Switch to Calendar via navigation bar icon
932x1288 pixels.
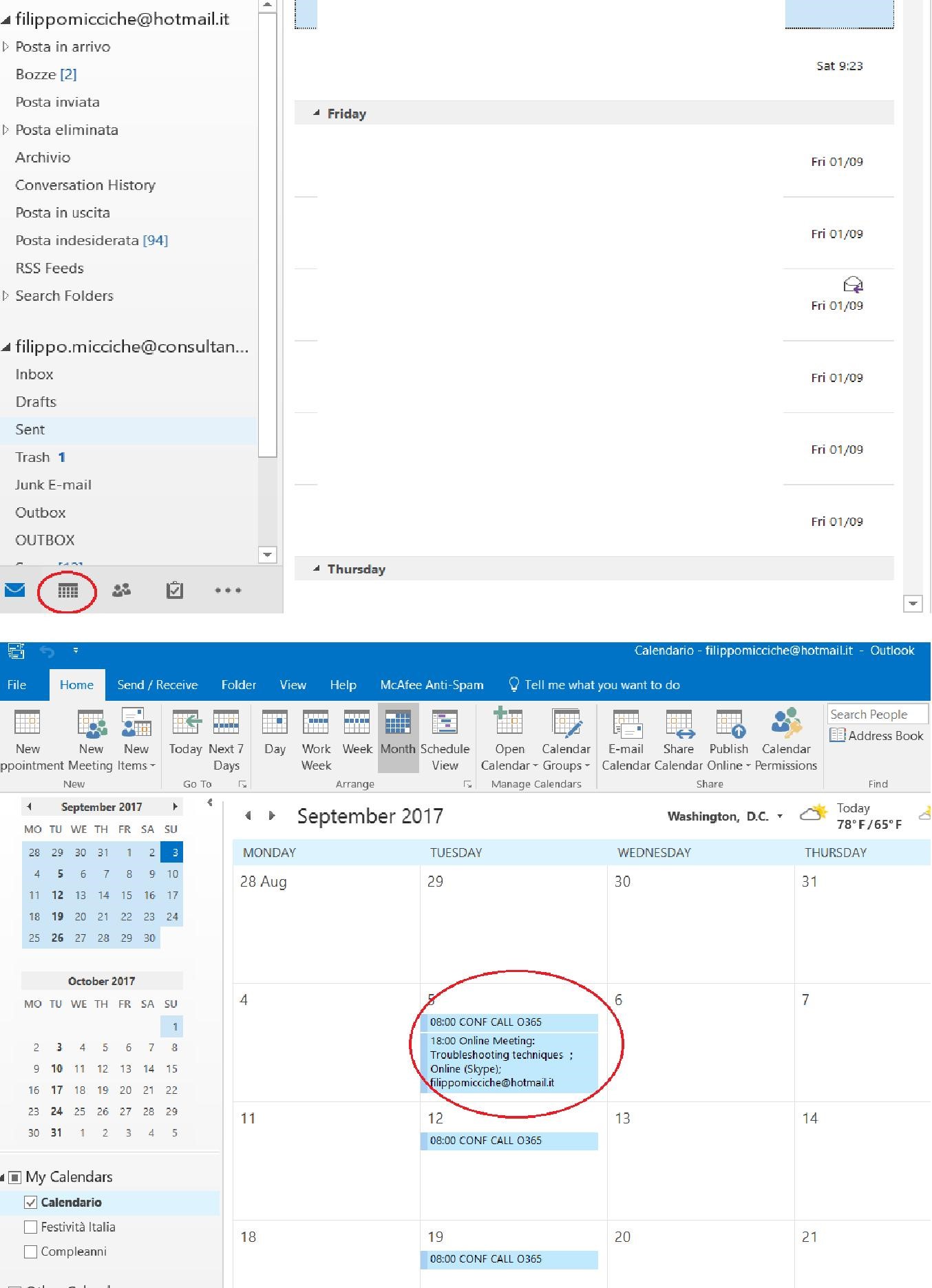pyautogui.click(x=67, y=591)
